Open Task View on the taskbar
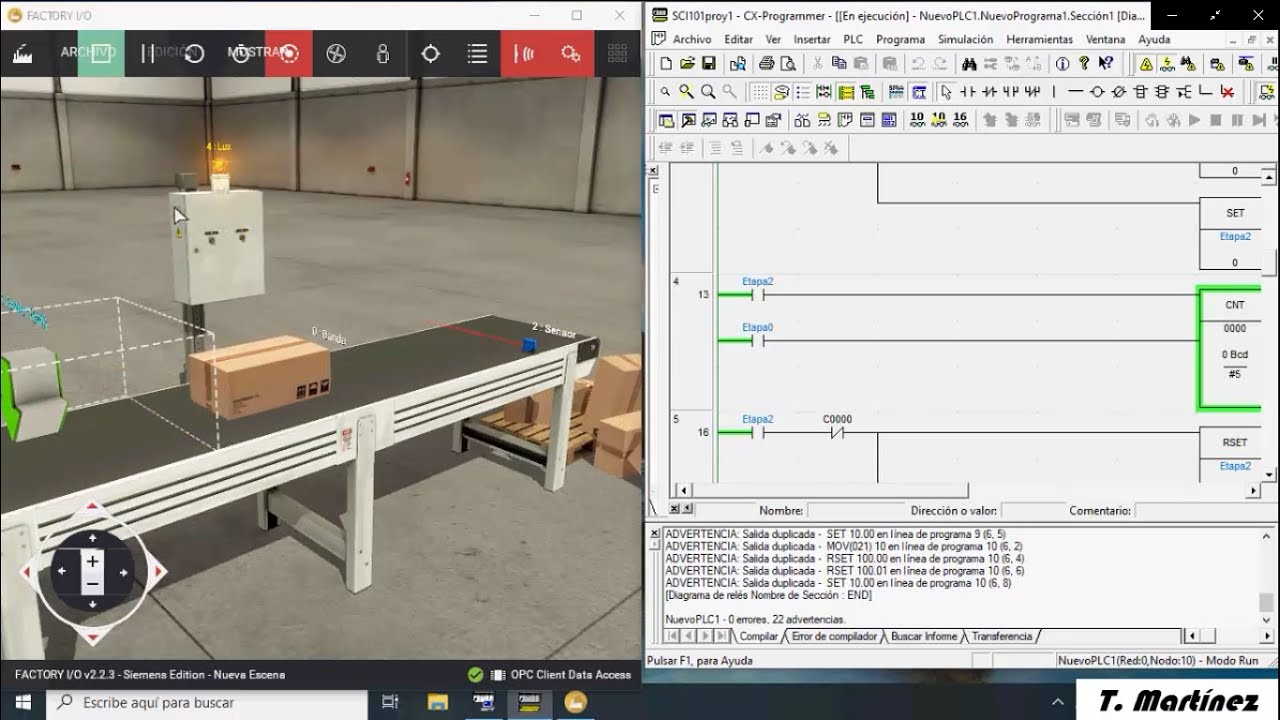Screen dimensions: 1280x720 (390, 702)
